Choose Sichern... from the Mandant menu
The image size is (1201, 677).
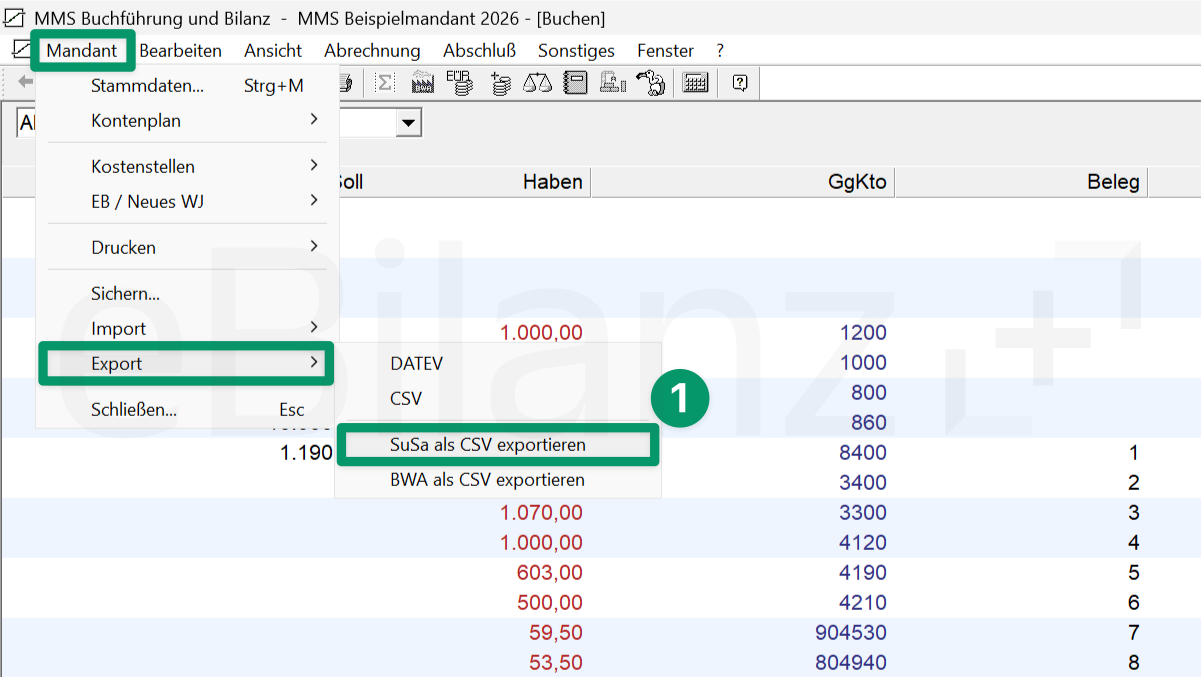186,294
